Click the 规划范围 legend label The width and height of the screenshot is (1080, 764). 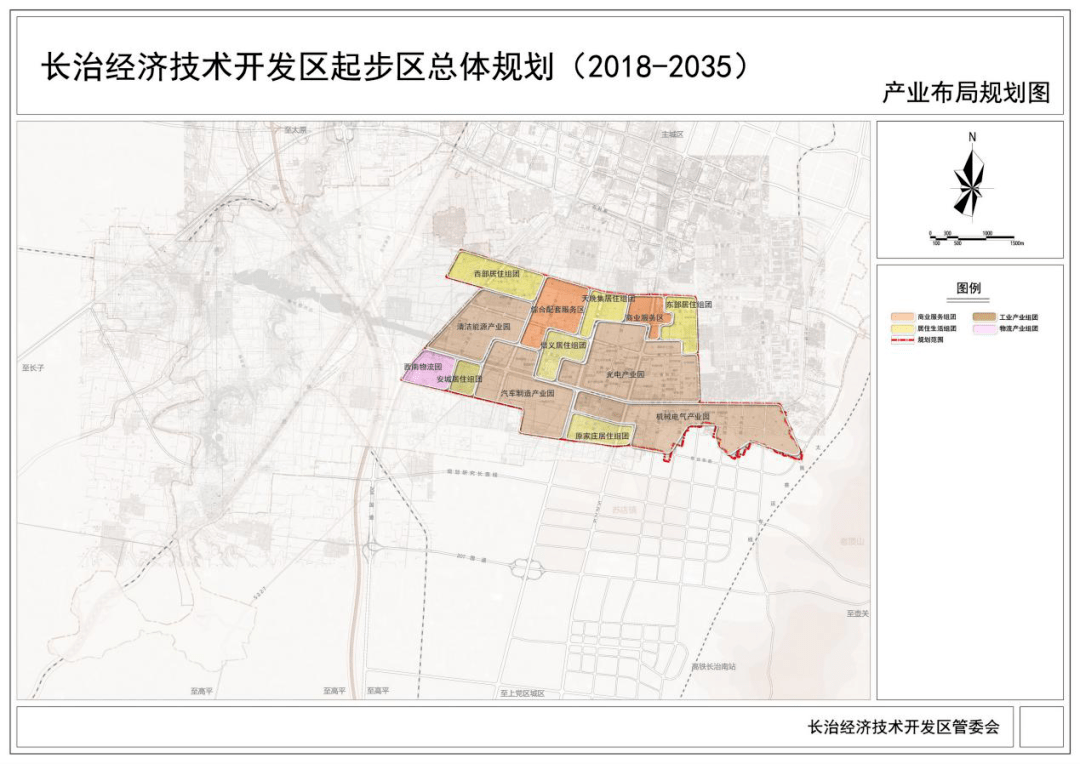point(931,340)
